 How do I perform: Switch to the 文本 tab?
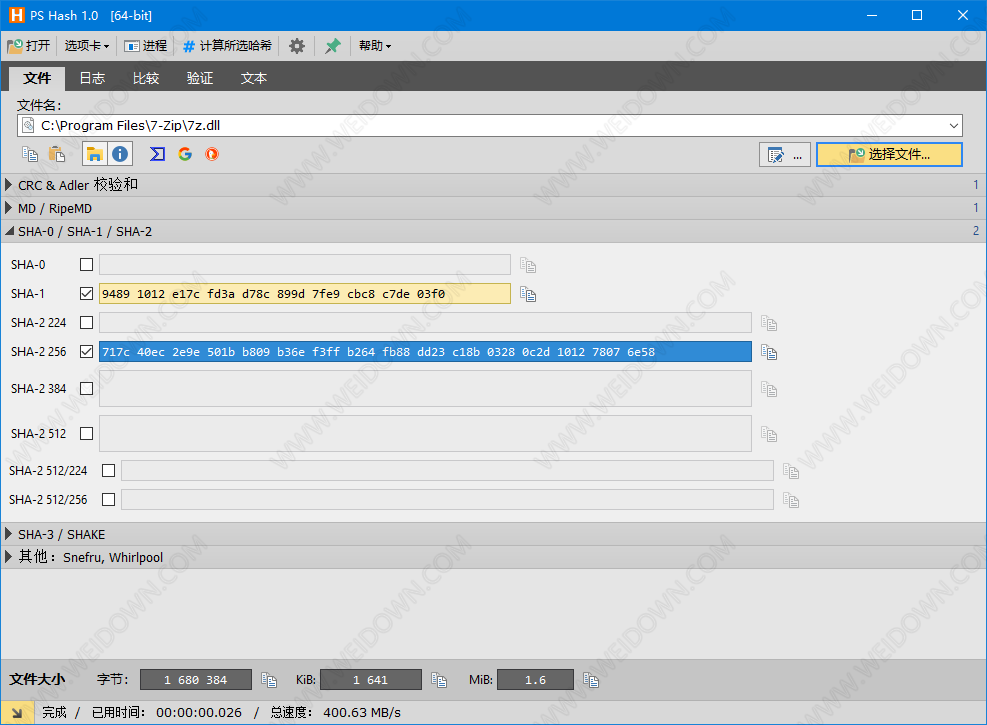254,78
